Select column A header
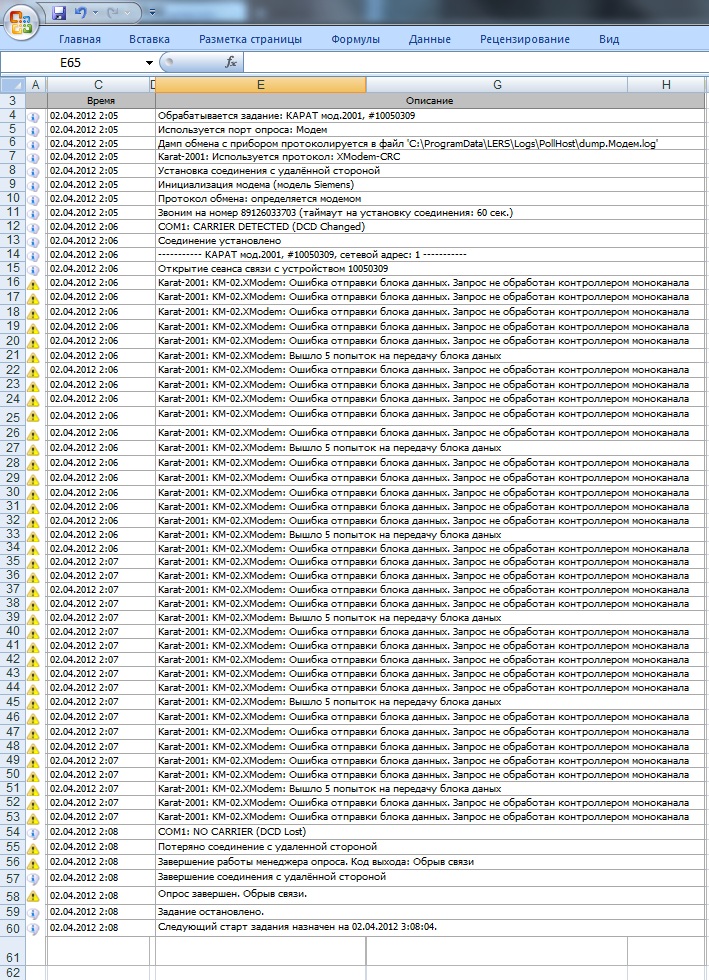Screen dimensions: 709x980 [36, 84]
